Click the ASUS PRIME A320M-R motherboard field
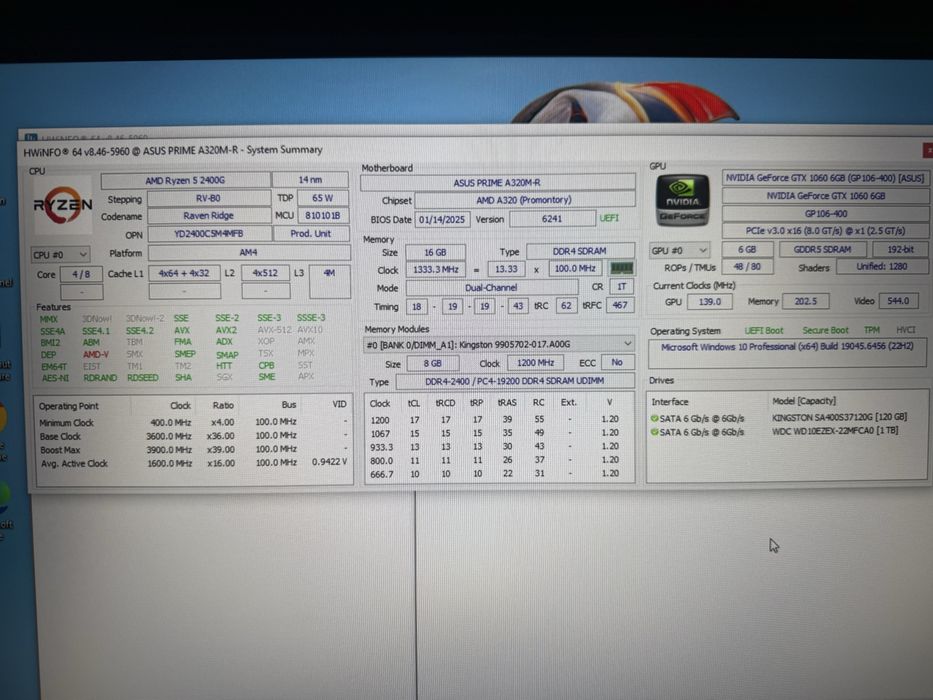This screenshot has height=700, width=933. pos(497,183)
